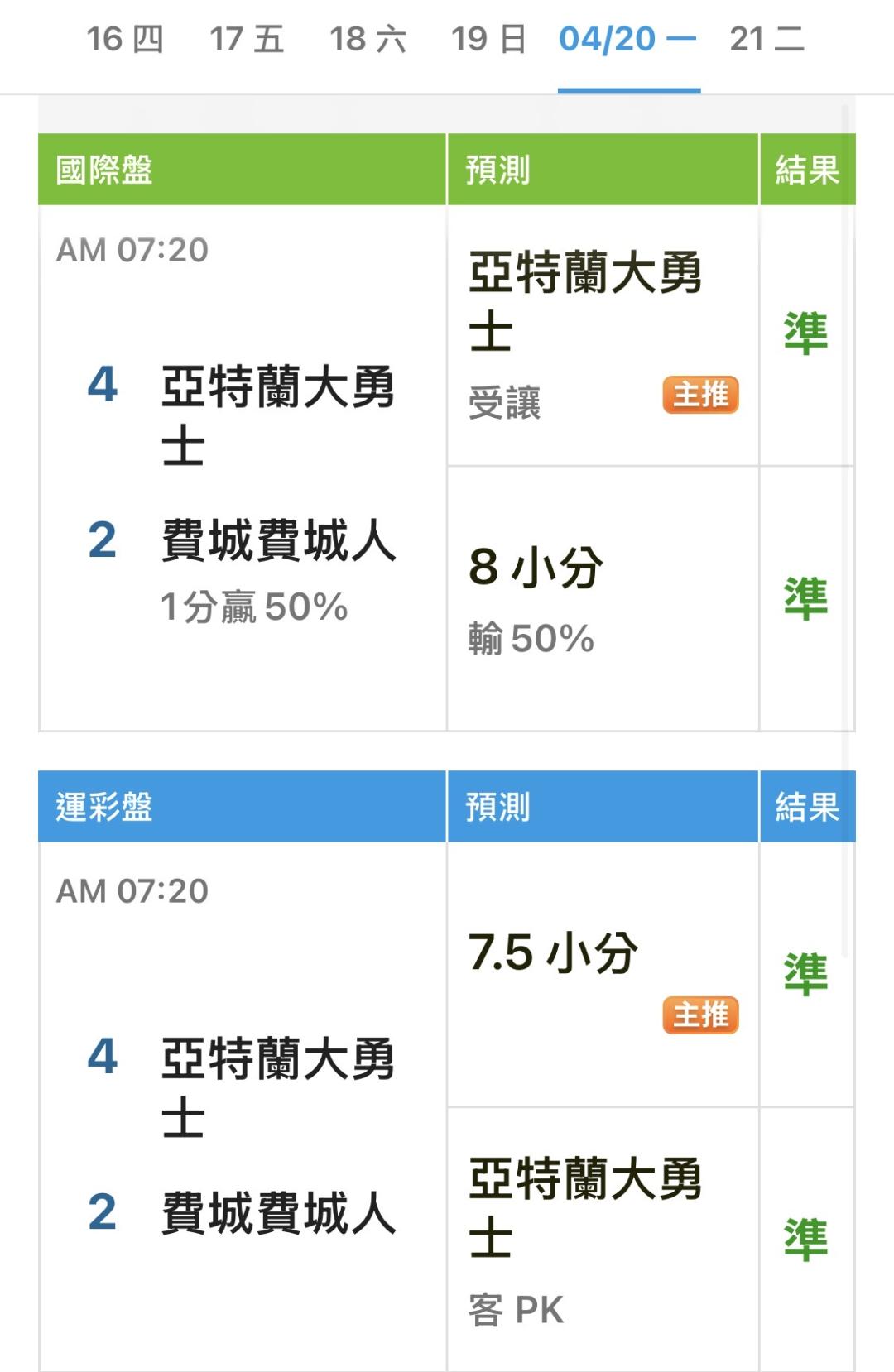Image resolution: width=894 pixels, height=1372 pixels.
Task: Select the active 04/20 一 tab
Action: (x=627, y=39)
